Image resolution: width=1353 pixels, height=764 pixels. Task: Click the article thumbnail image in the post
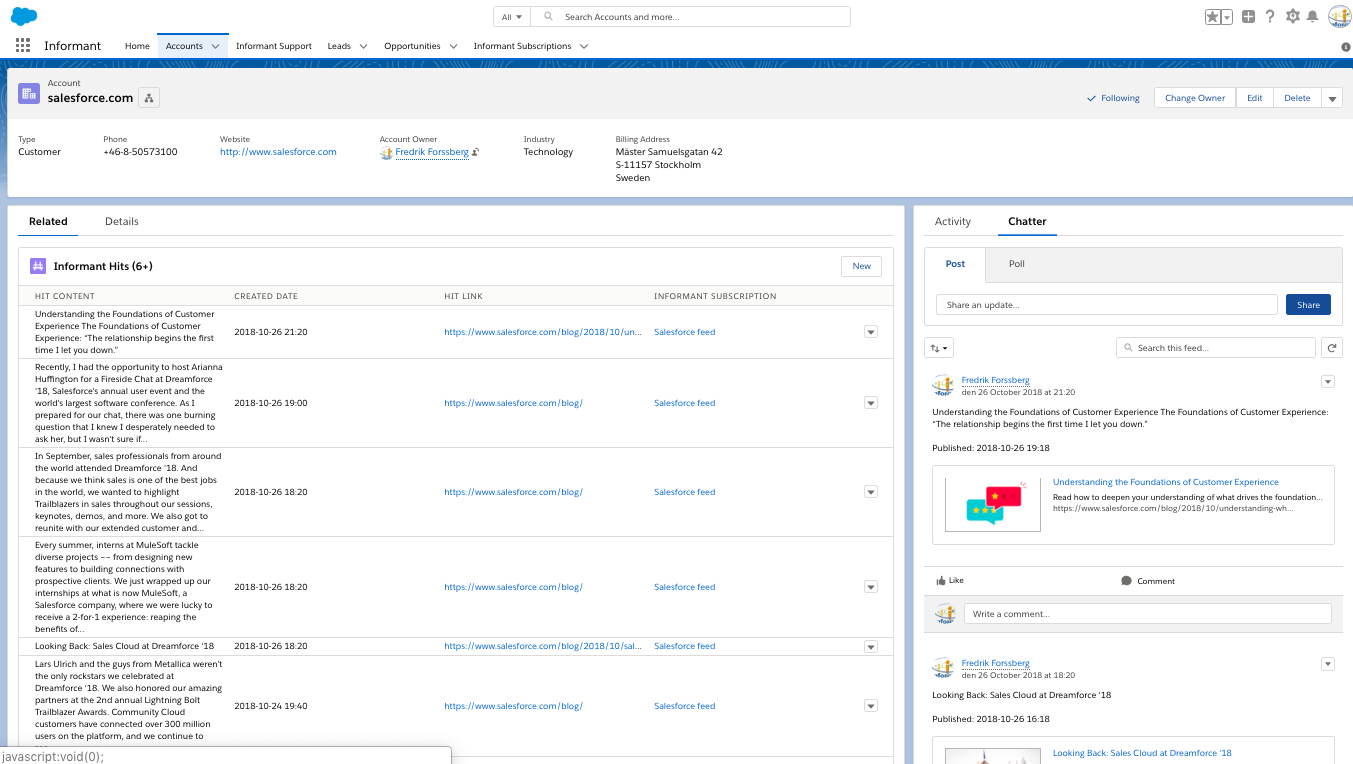point(991,502)
